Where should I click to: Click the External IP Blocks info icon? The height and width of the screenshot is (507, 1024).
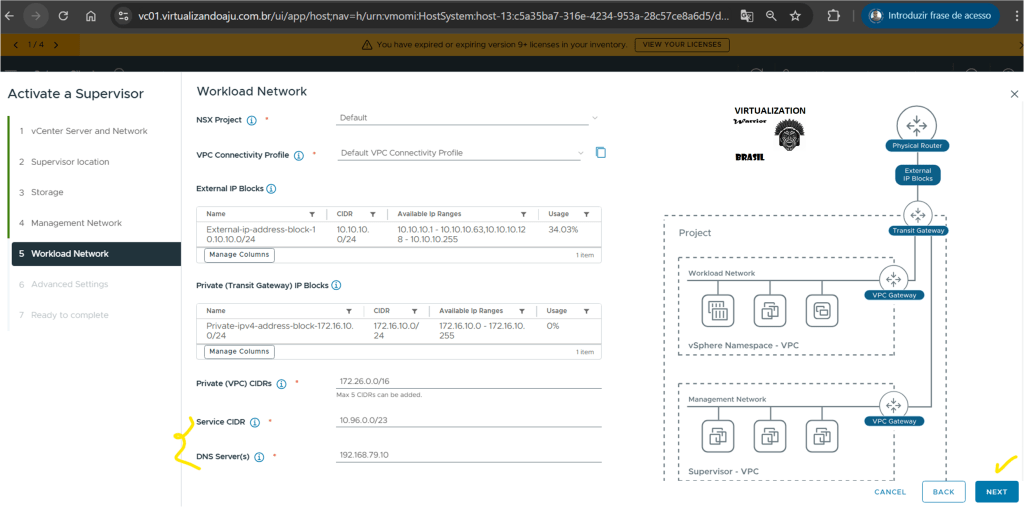click(271, 189)
